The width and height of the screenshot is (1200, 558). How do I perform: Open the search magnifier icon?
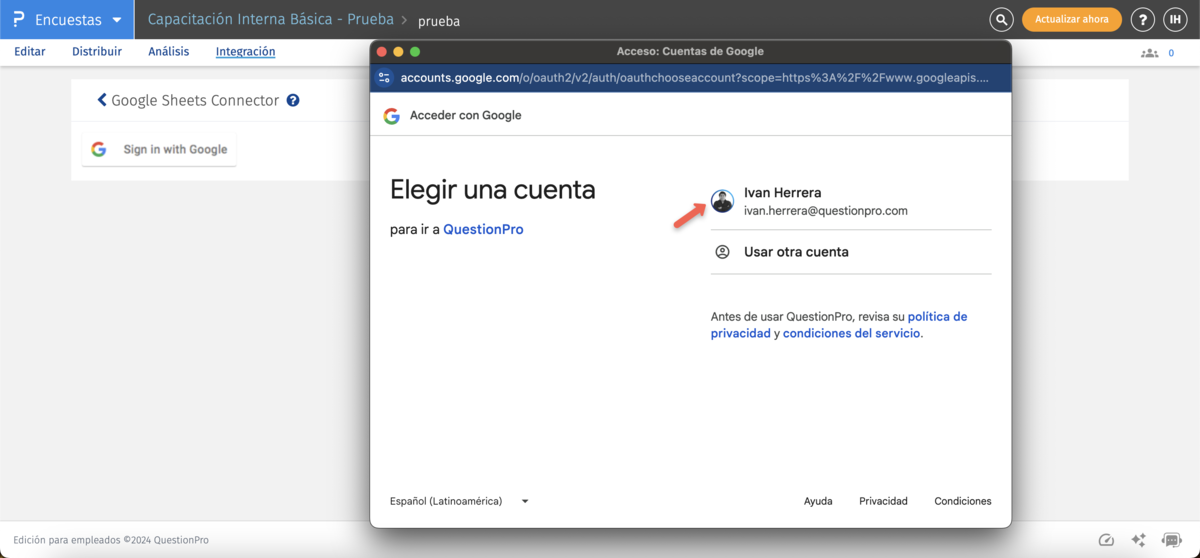(1001, 19)
